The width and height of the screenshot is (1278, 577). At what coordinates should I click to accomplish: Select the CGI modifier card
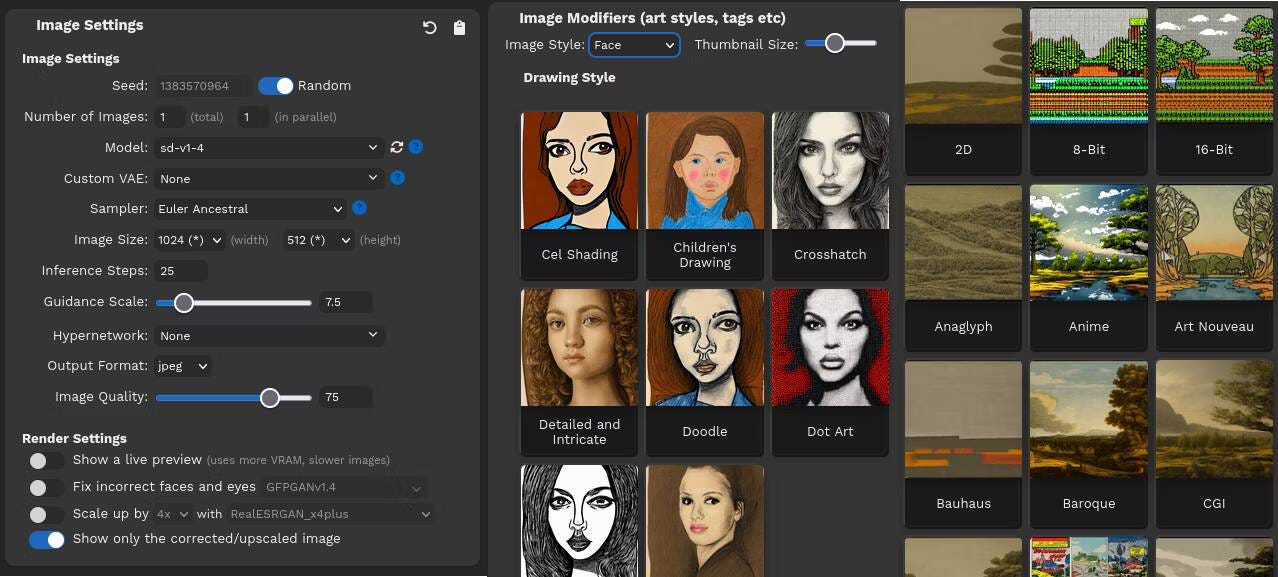[x=1214, y=444]
